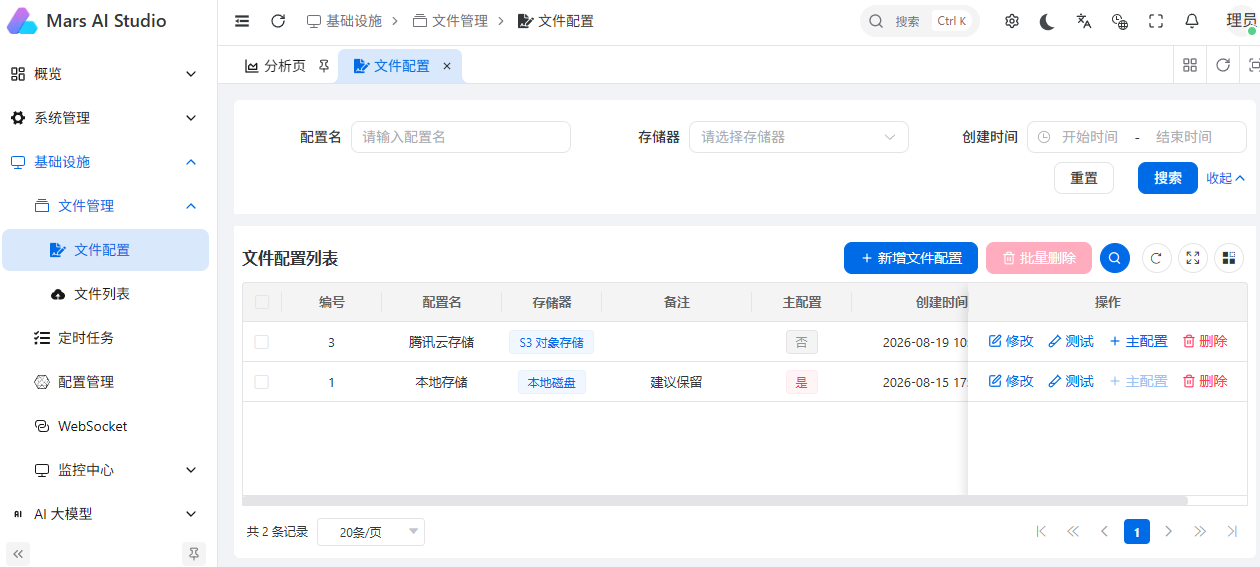
Task: Click 测试 for 腾讯云存储 row
Action: tap(1071, 342)
